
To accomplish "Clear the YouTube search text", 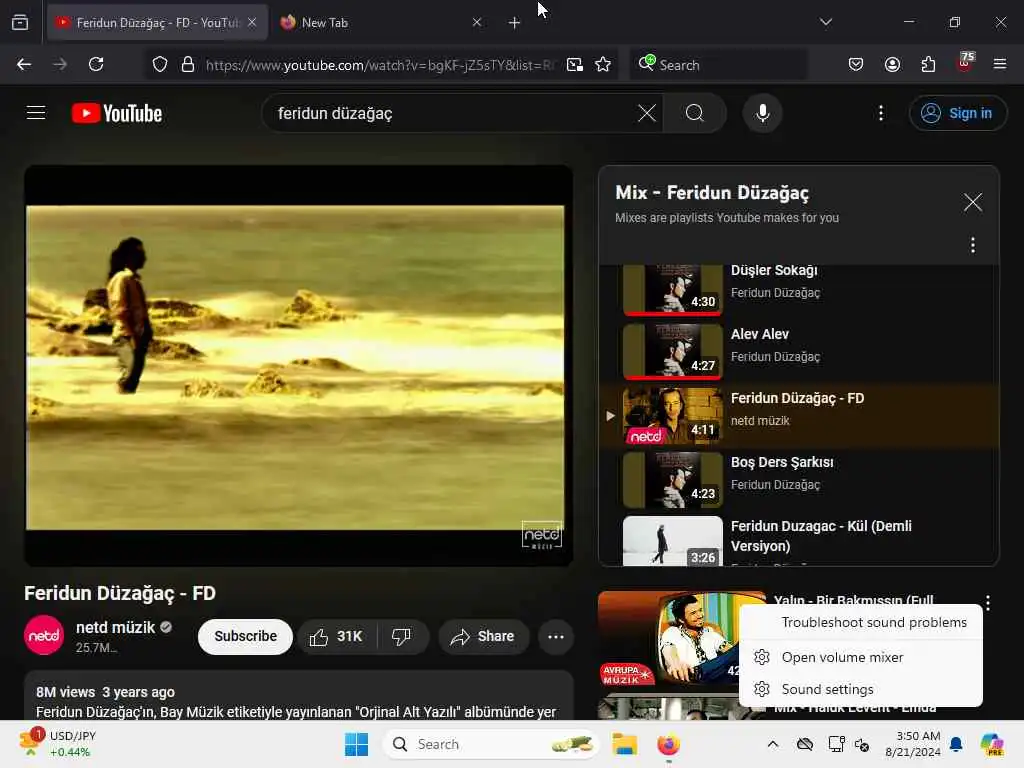I will 647,113.
